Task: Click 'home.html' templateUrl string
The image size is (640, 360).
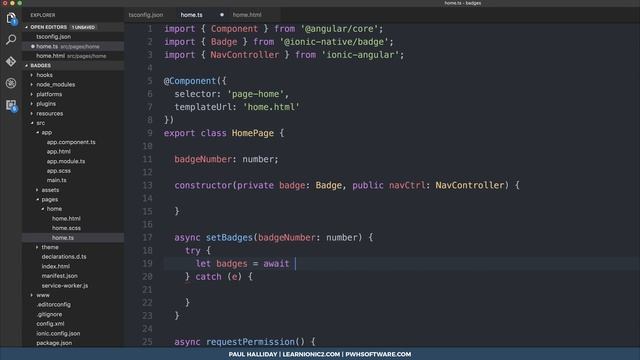Action: pos(271,107)
